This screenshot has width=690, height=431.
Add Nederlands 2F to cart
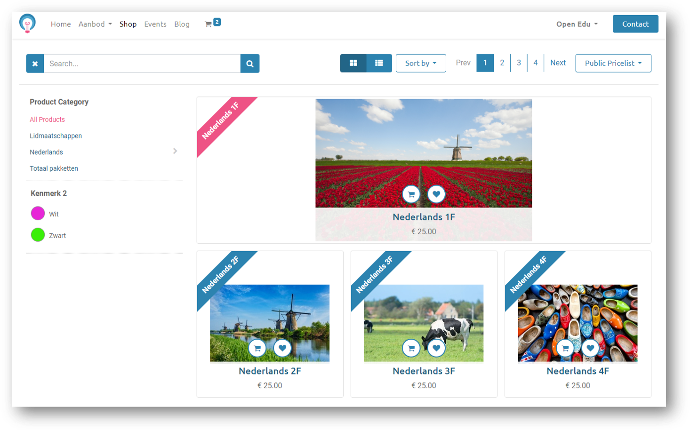click(x=257, y=348)
